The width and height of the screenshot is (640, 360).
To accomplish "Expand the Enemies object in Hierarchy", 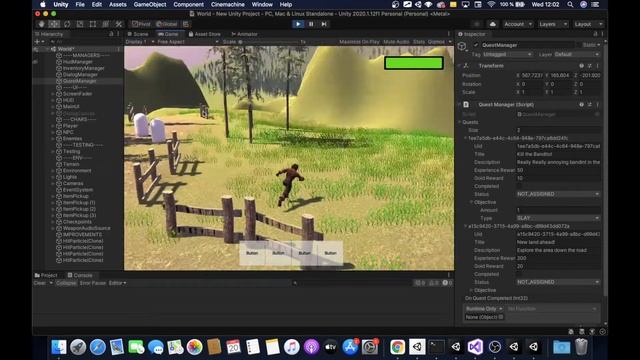I will click(x=53, y=139).
